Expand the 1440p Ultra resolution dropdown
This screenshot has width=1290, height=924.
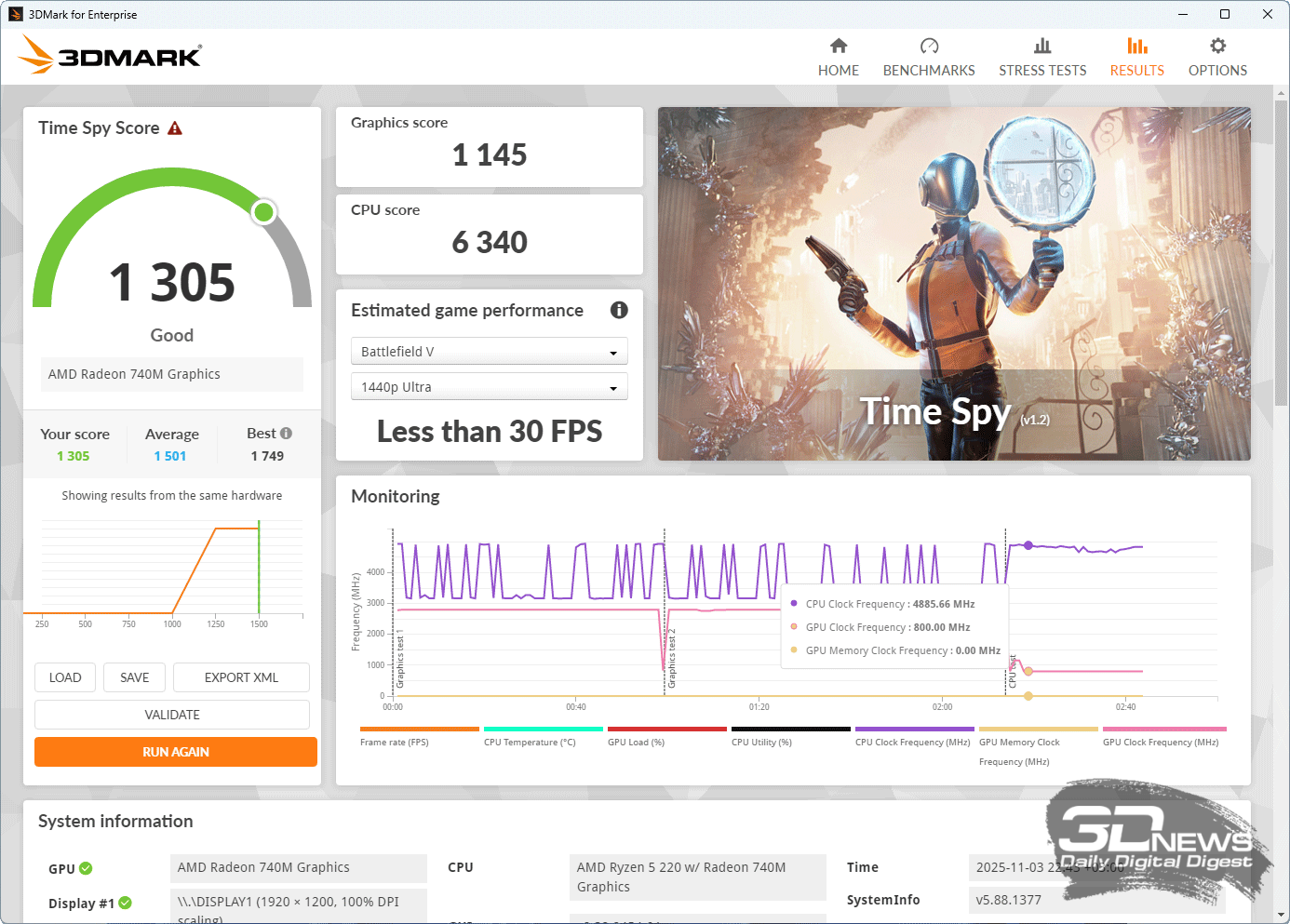coord(489,387)
